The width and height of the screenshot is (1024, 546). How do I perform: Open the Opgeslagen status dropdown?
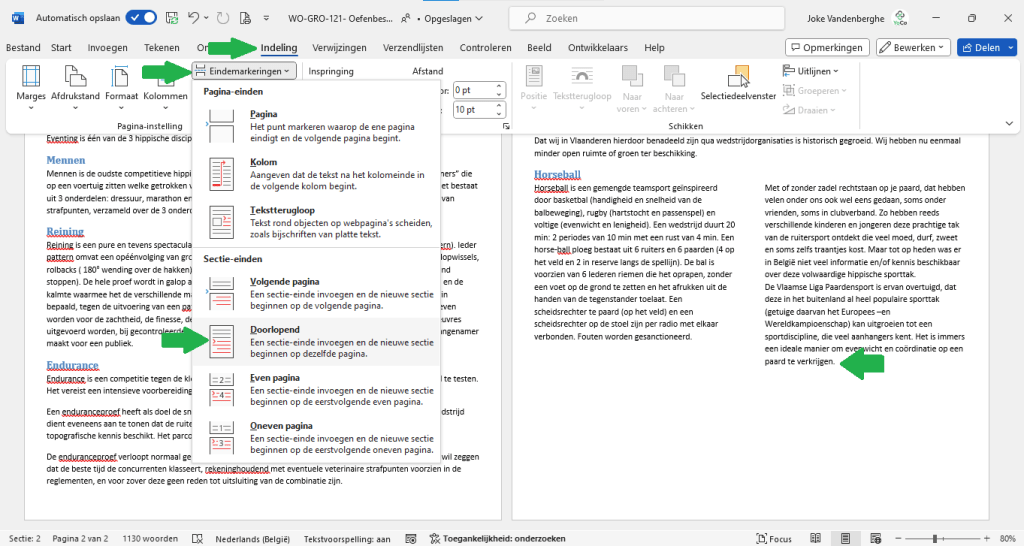pos(454,18)
